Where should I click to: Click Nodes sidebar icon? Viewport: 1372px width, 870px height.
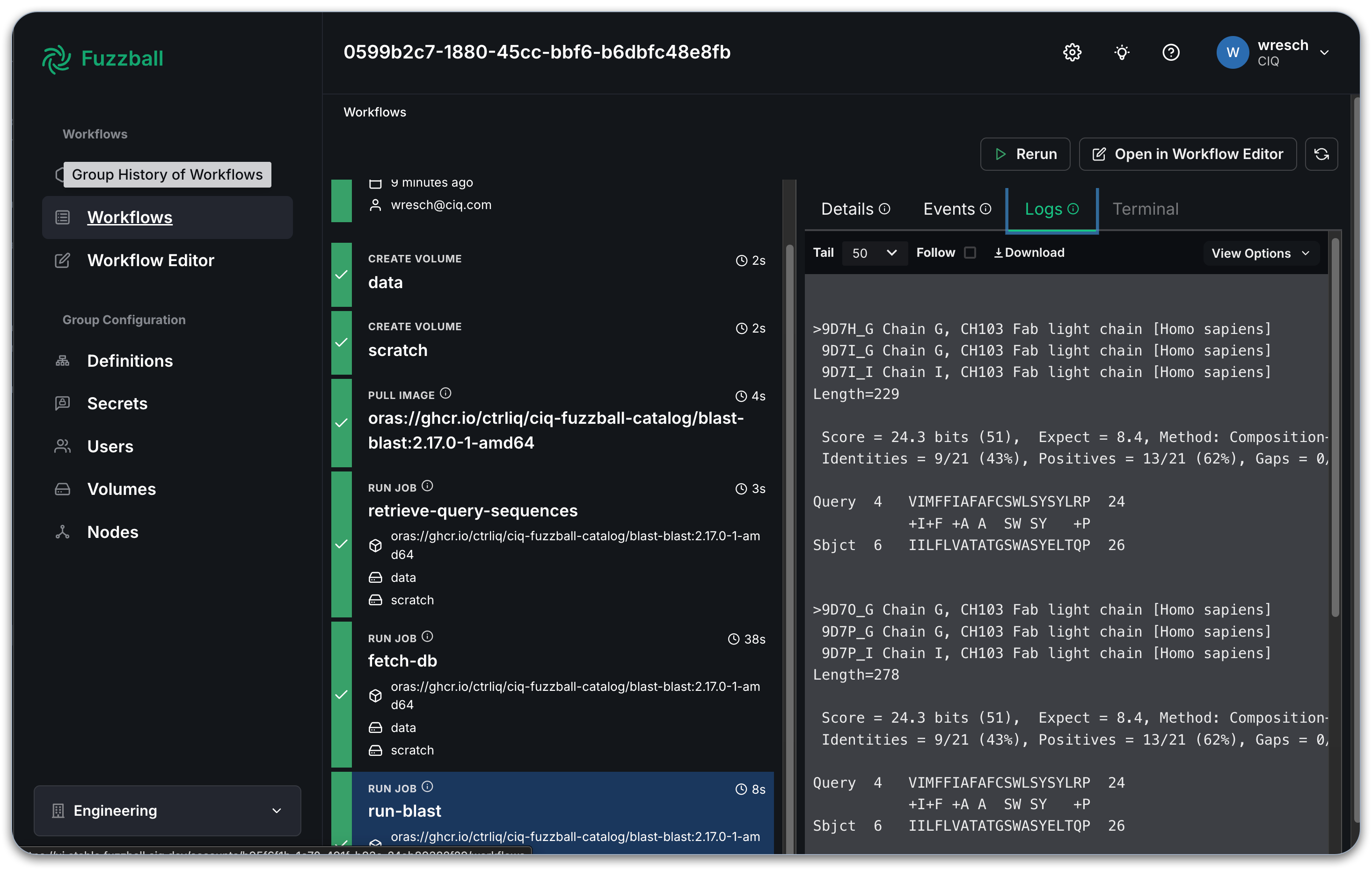(62, 532)
